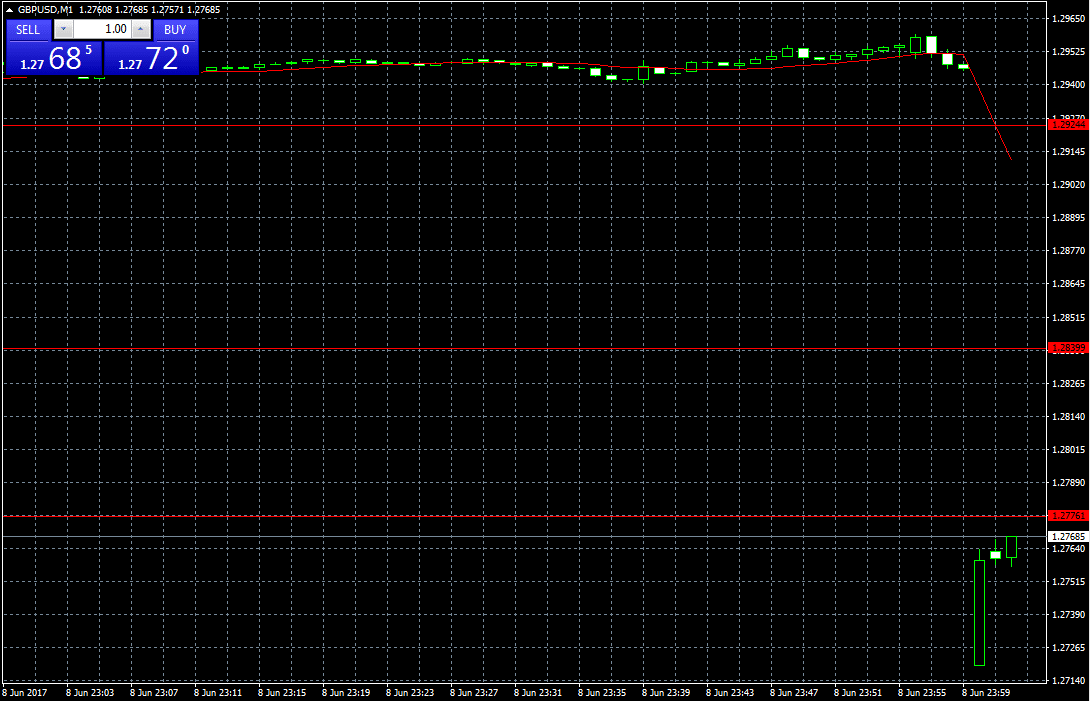Click current price label 1.27685
Screen dimensions: 1091x701
pyautogui.click(x=1068, y=537)
